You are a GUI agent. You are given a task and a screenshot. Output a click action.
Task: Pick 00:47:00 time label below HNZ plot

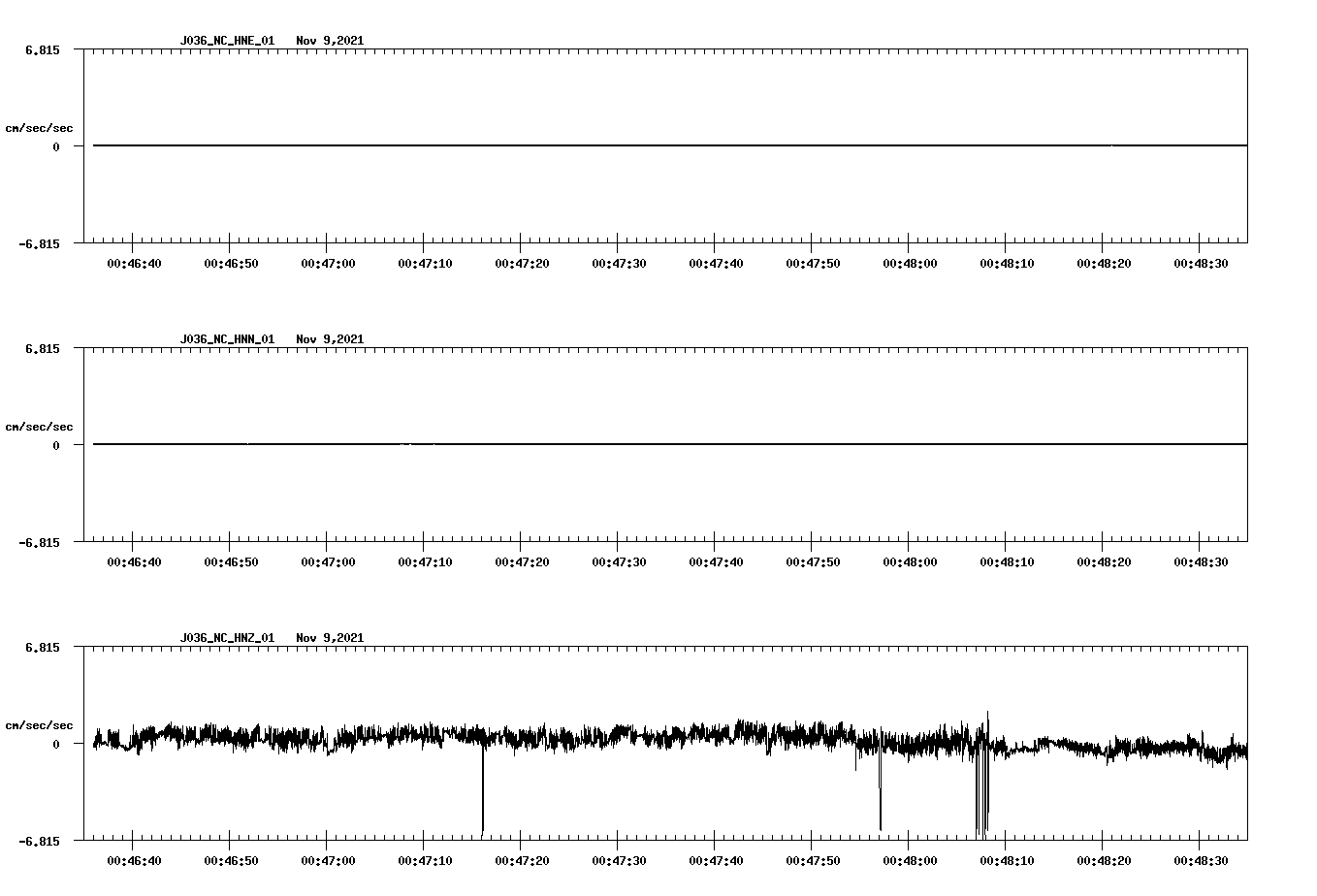coord(328,860)
